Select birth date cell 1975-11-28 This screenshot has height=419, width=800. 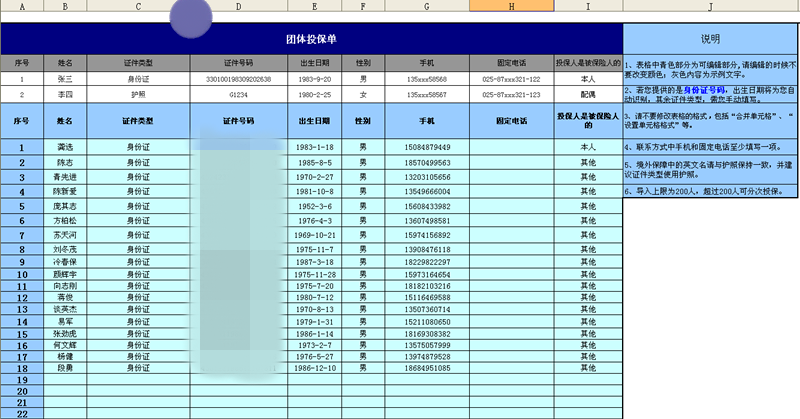coord(314,274)
